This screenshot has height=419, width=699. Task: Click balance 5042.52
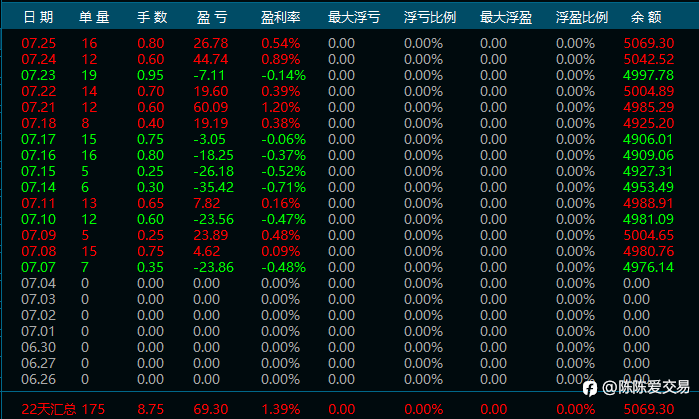click(x=649, y=59)
